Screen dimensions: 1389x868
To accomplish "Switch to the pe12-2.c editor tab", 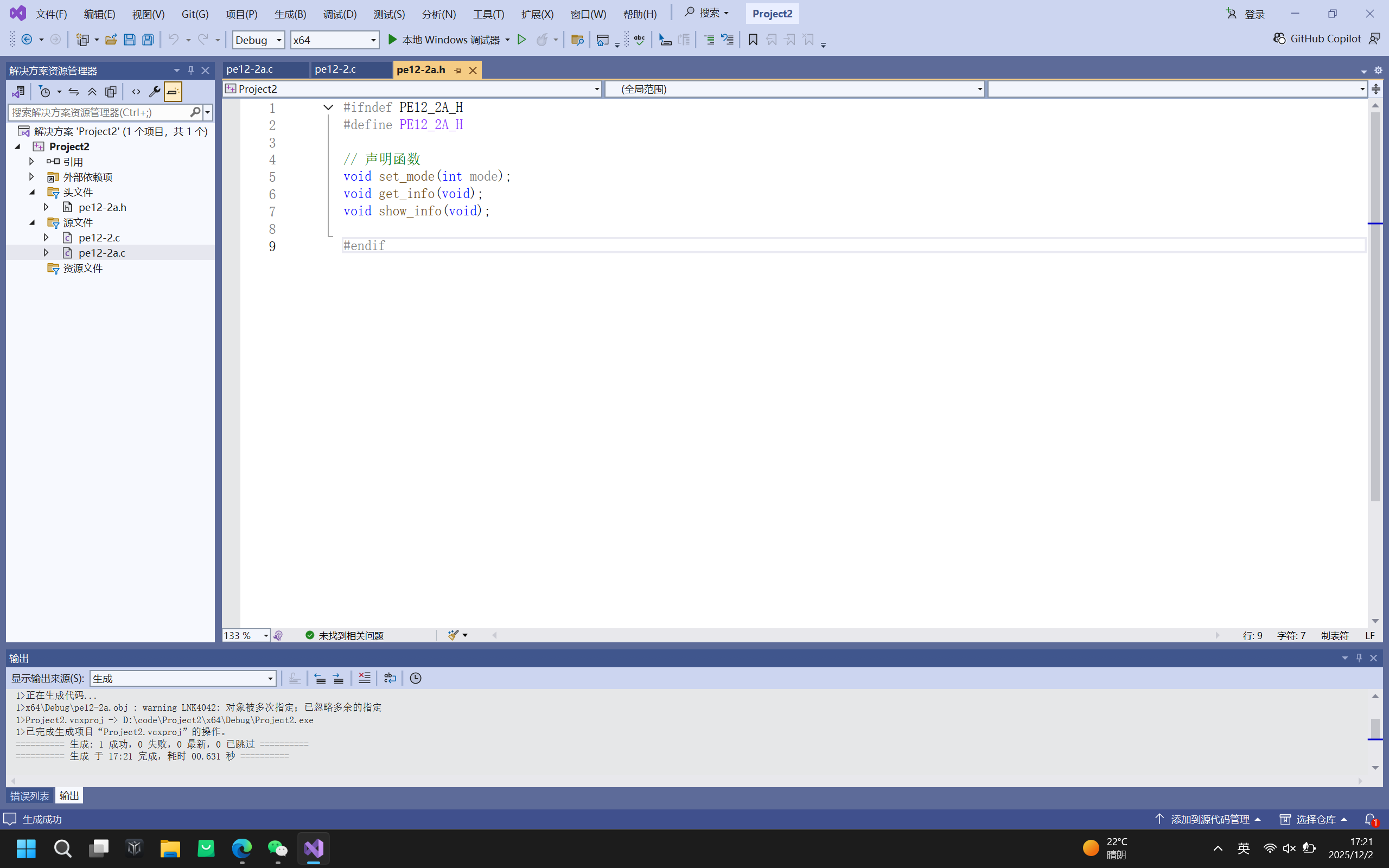I will pos(335,69).
